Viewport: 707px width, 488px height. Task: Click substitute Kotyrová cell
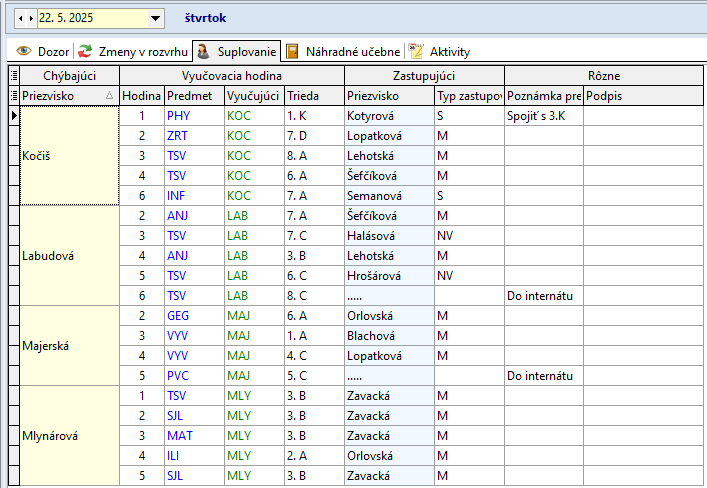(390, 116)
